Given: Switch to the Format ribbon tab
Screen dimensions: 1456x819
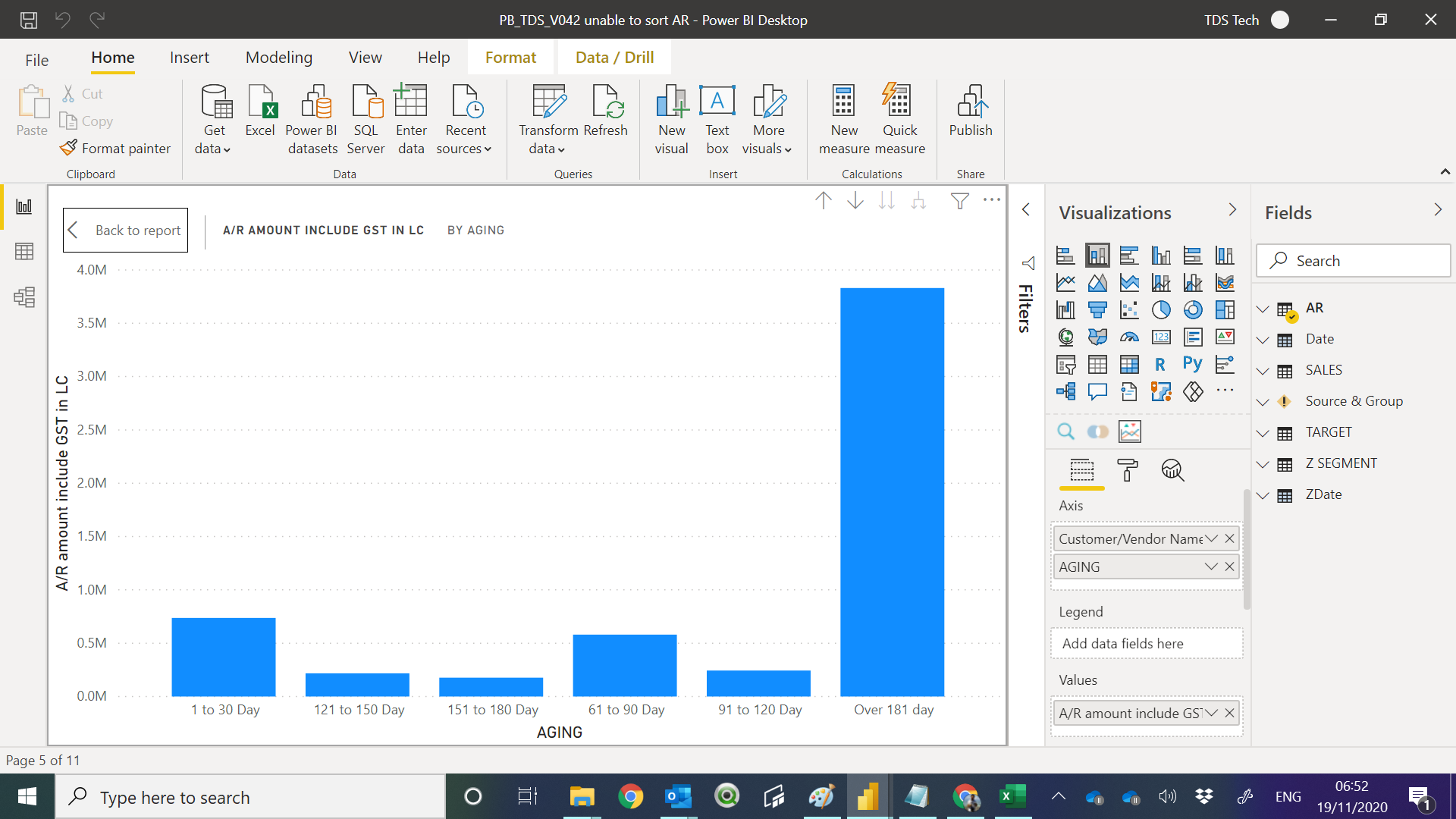Looking at the screenshot, I should click(x=510, y=58).
